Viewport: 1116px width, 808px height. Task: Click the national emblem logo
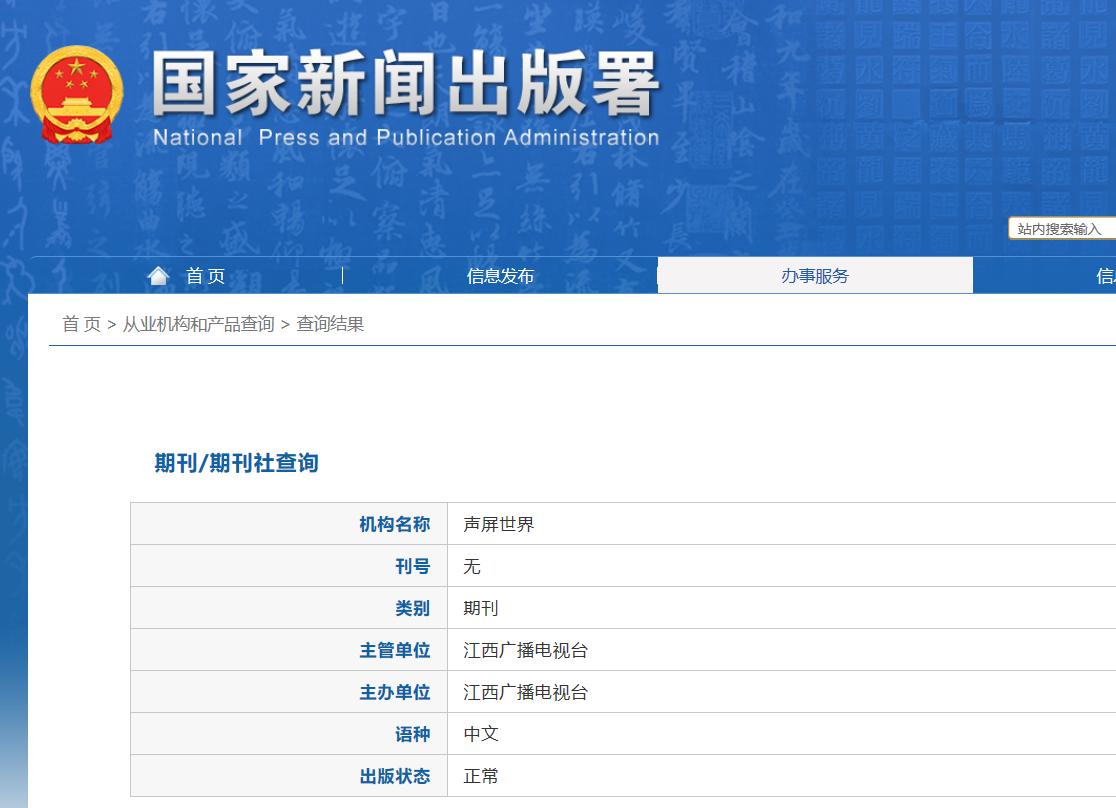click(77, 95)
